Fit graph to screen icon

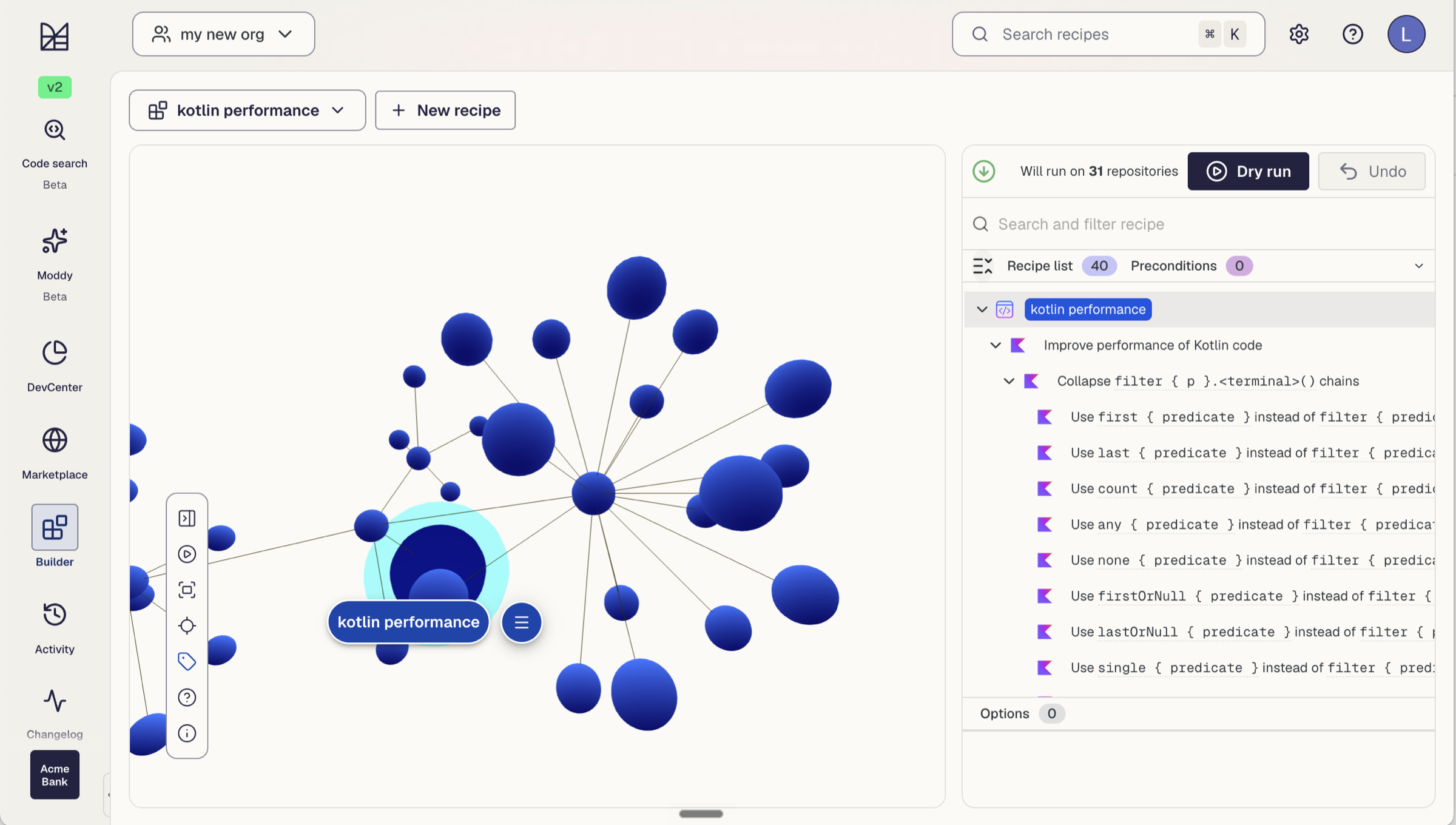click(x=187, y=590)
